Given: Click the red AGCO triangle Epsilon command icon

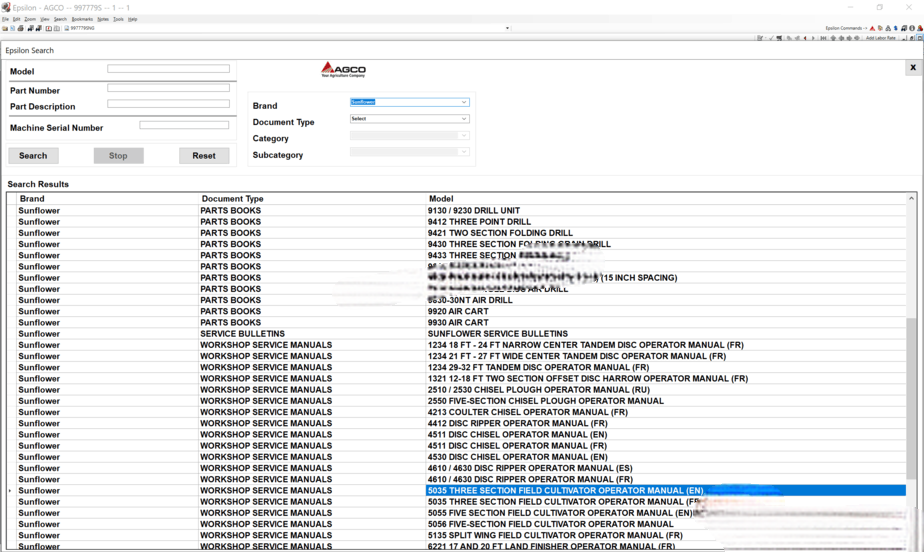Looking at the screenshot, I should [872, 28].
